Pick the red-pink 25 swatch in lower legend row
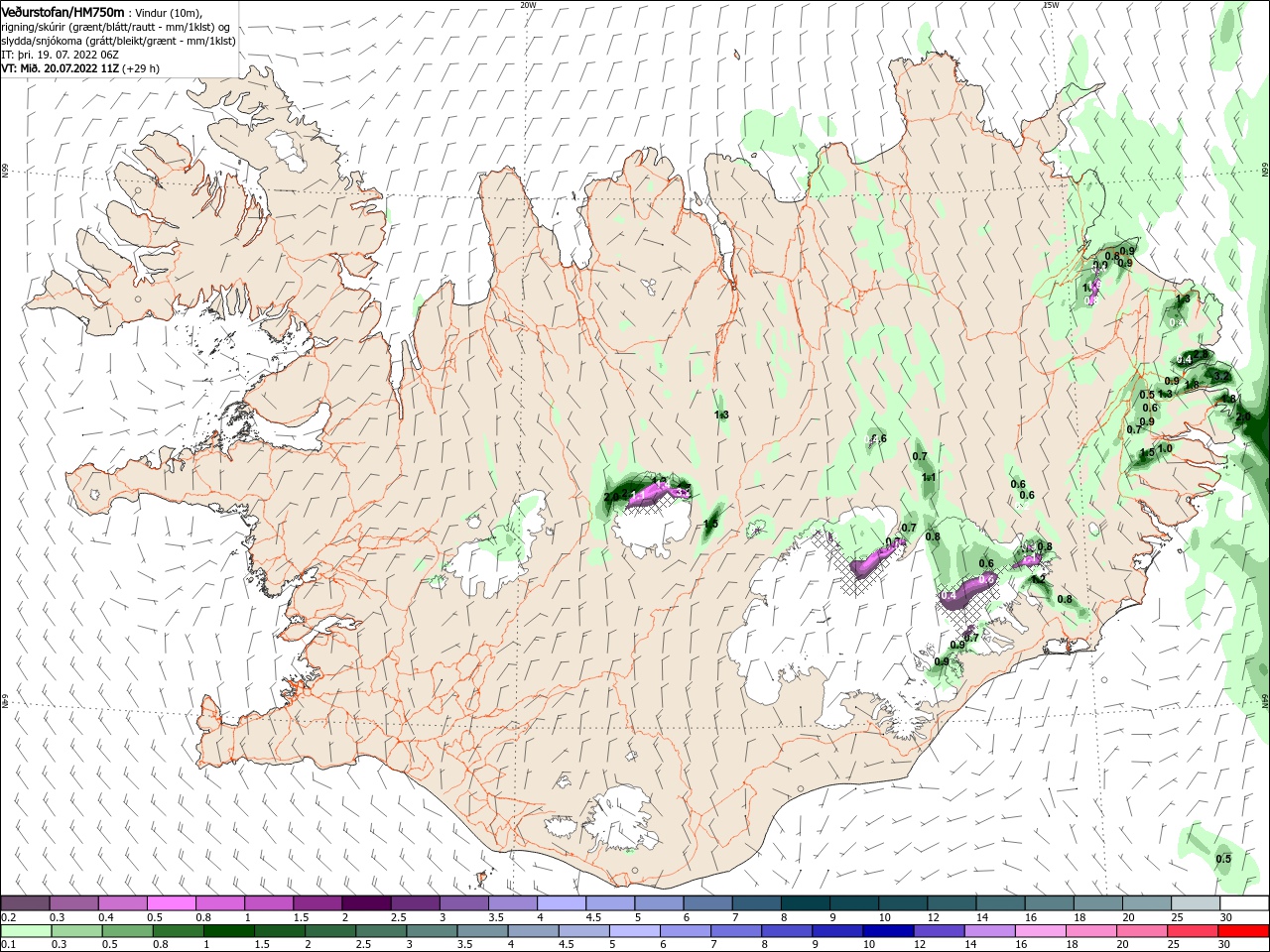The image size is (1270, 952). click(x=1194, y=931)
